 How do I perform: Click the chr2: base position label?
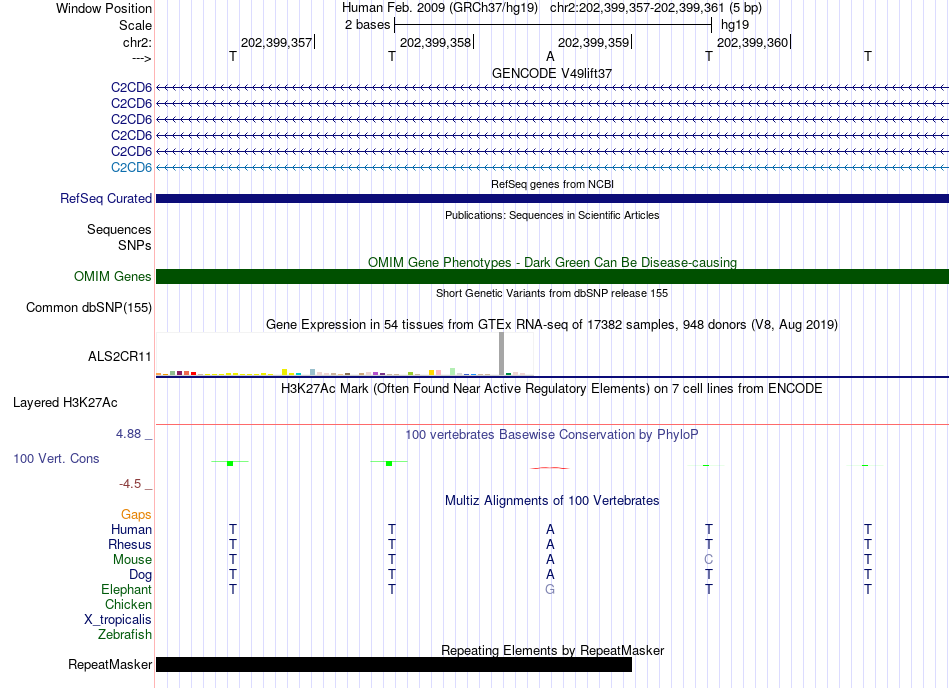pyautogui.click(x=137, y=42)
